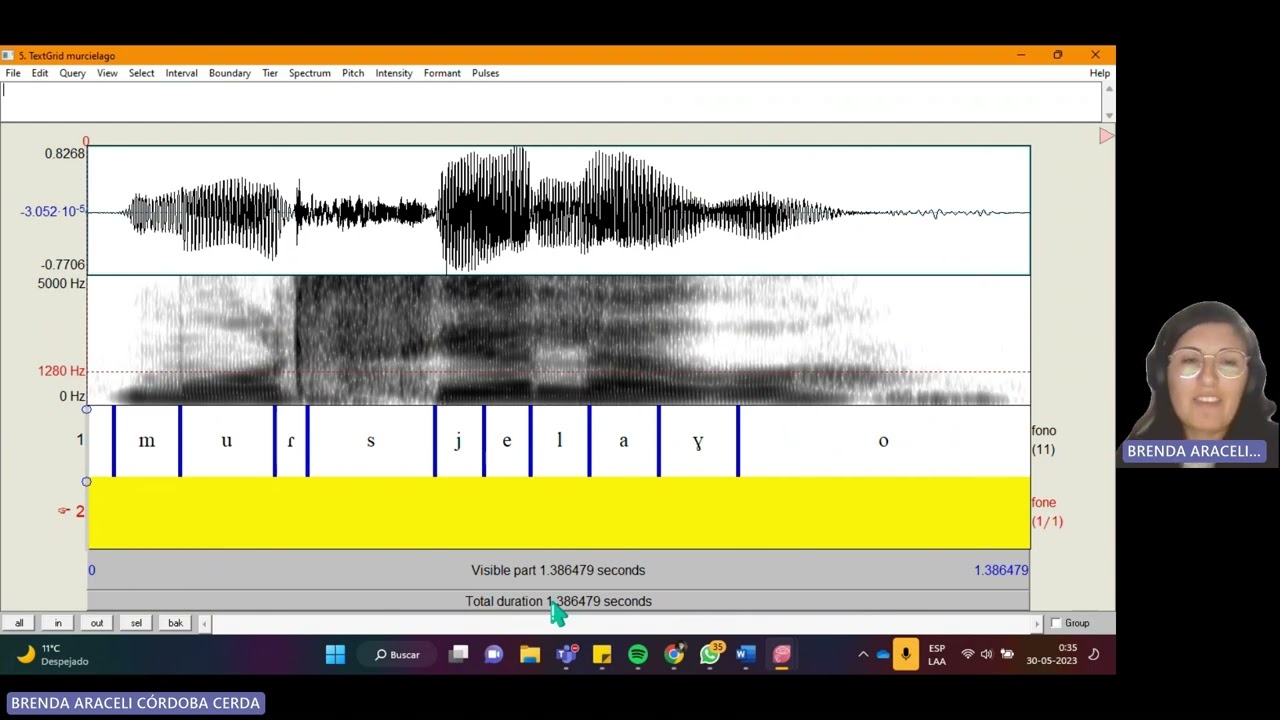Open Sticky Notes from taskbar
This screenshot has width=1280, height=720.
point(602,655)
